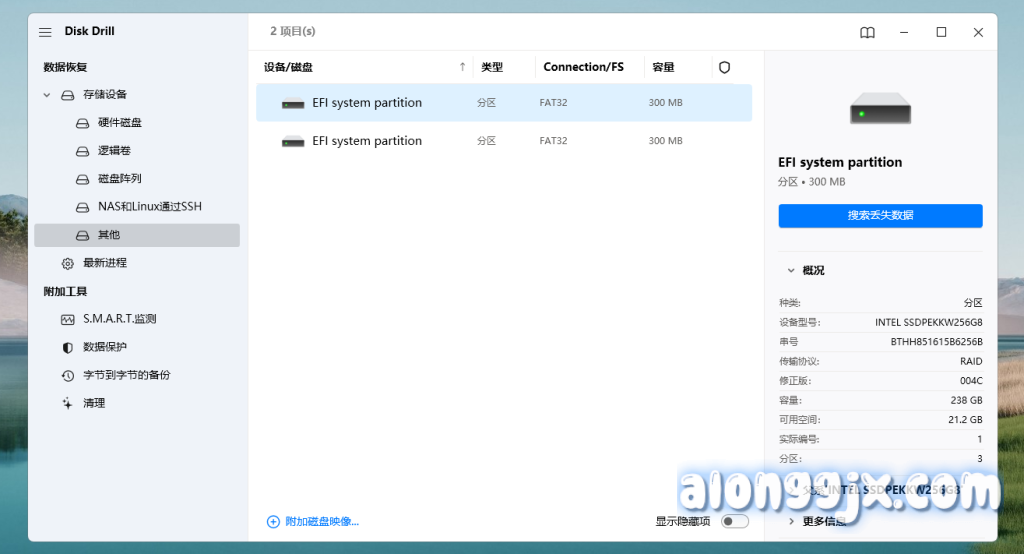Click the 搜索丢失数据 button

coord(880,215)
